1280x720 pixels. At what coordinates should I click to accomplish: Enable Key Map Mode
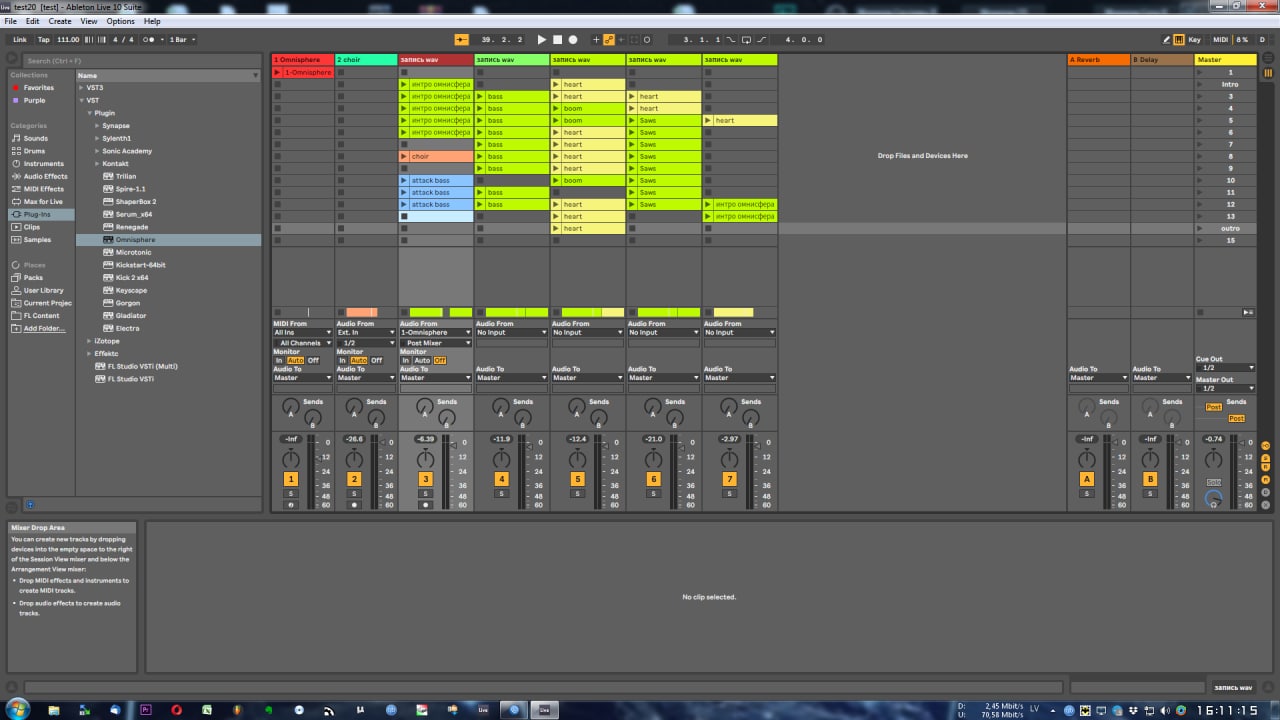click(1195, 39)
